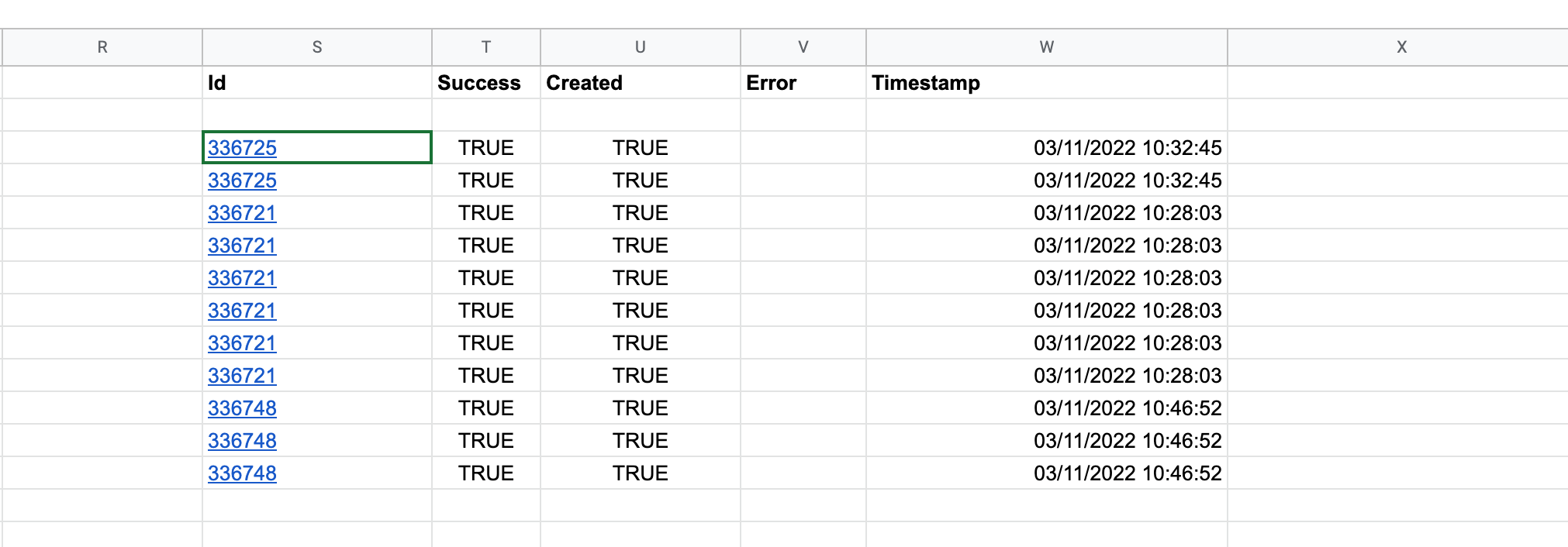Open the 336725 link in selected cell

click(242, 148)
